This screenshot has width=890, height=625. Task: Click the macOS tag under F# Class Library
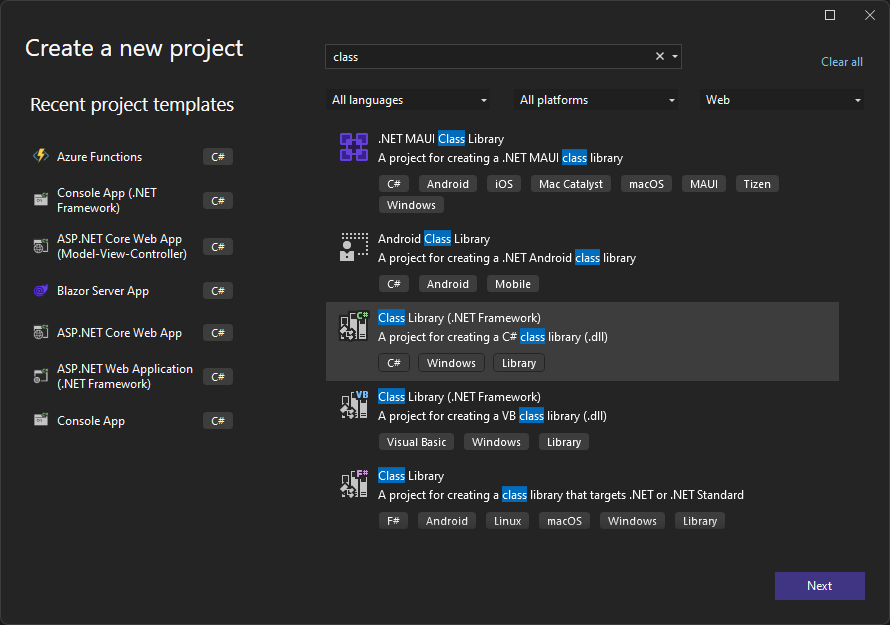pyautogui.click(x=564, y=521)
